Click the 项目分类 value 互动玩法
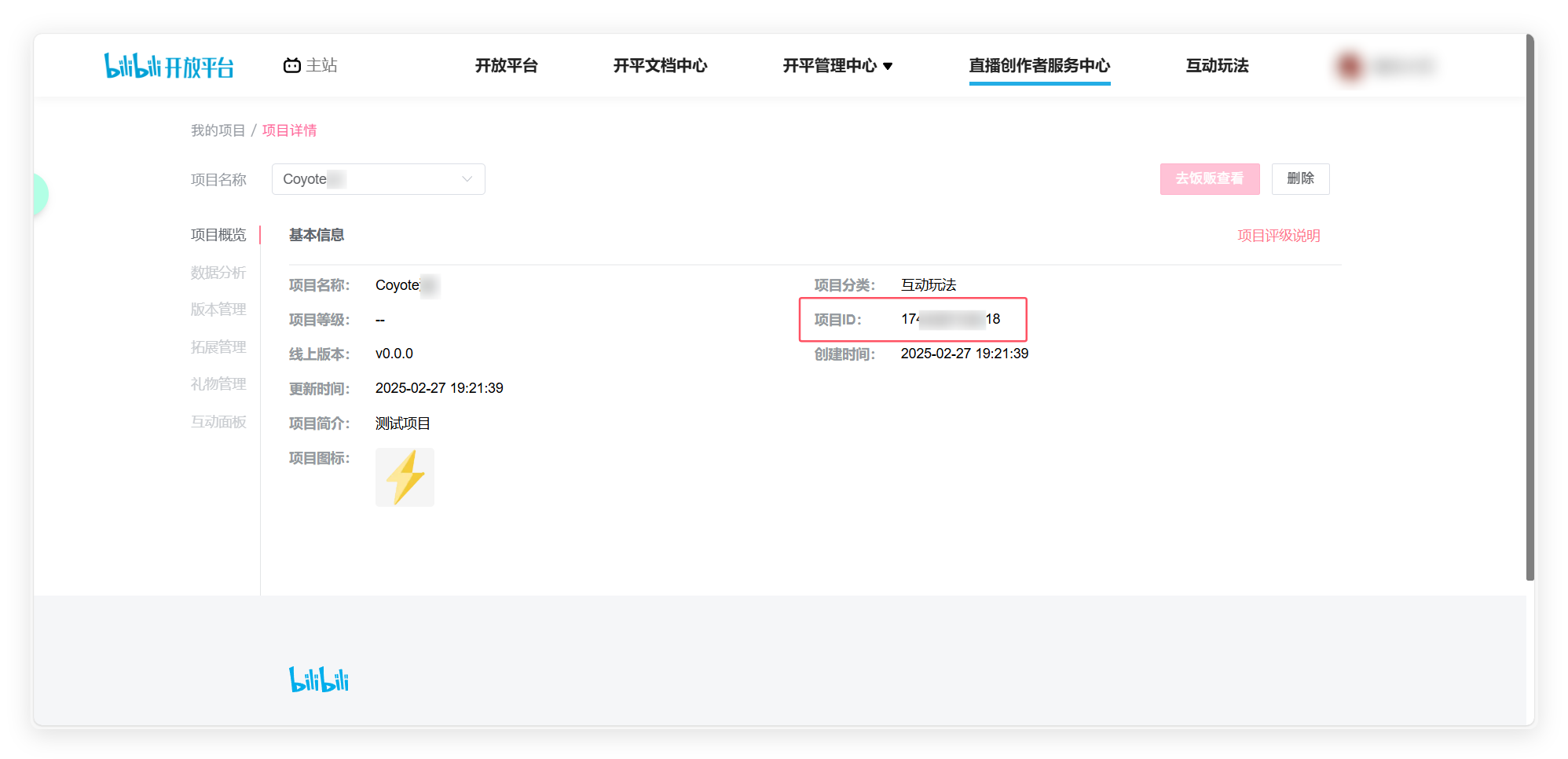The width and height of the screenshot is (1568, 759). coord(929,285)
